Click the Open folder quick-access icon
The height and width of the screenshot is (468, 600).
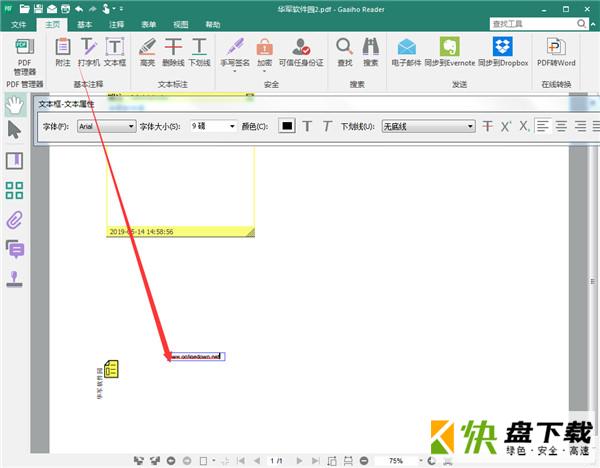click(24, 8)
